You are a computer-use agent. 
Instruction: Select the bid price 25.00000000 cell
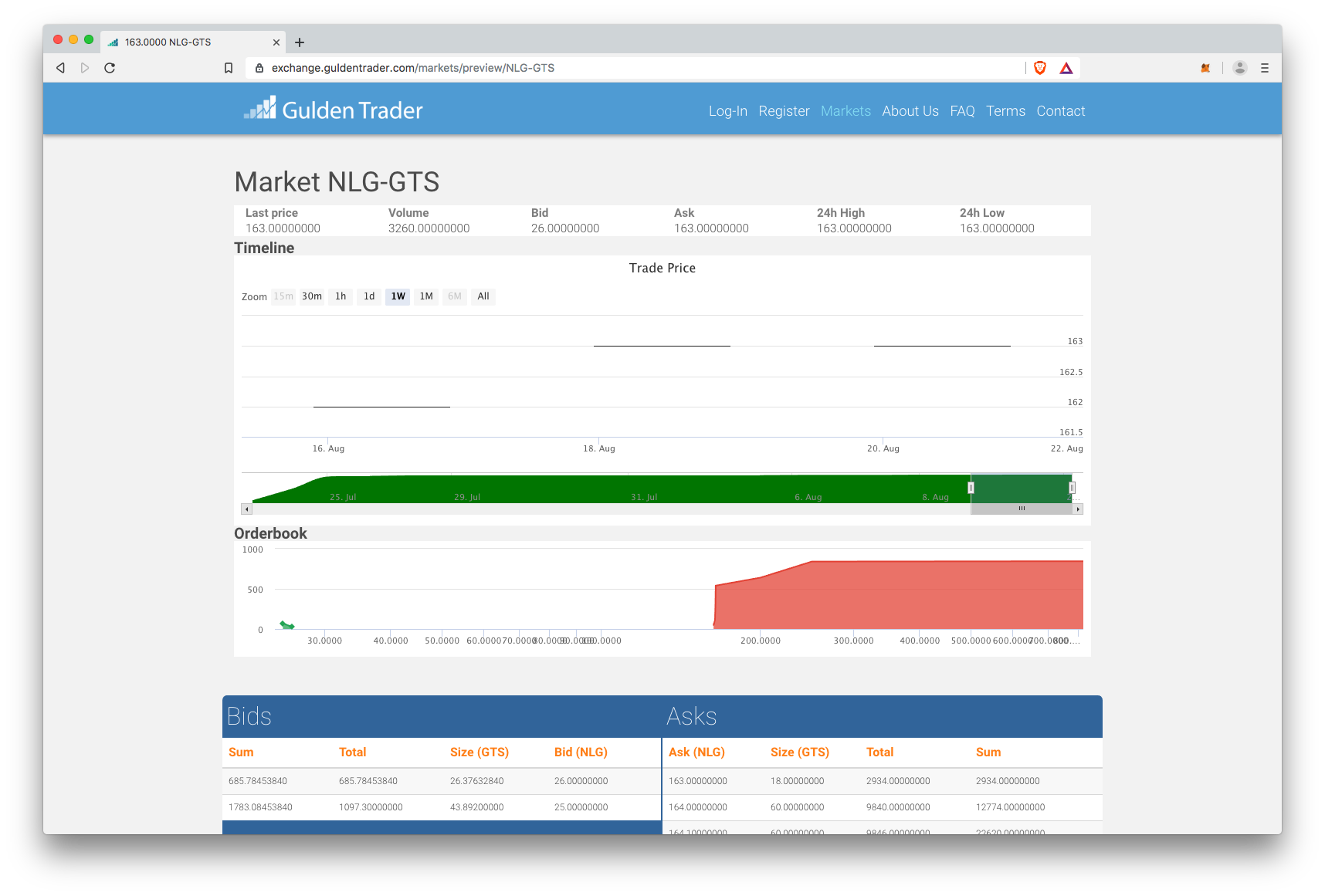click(581, 807)
